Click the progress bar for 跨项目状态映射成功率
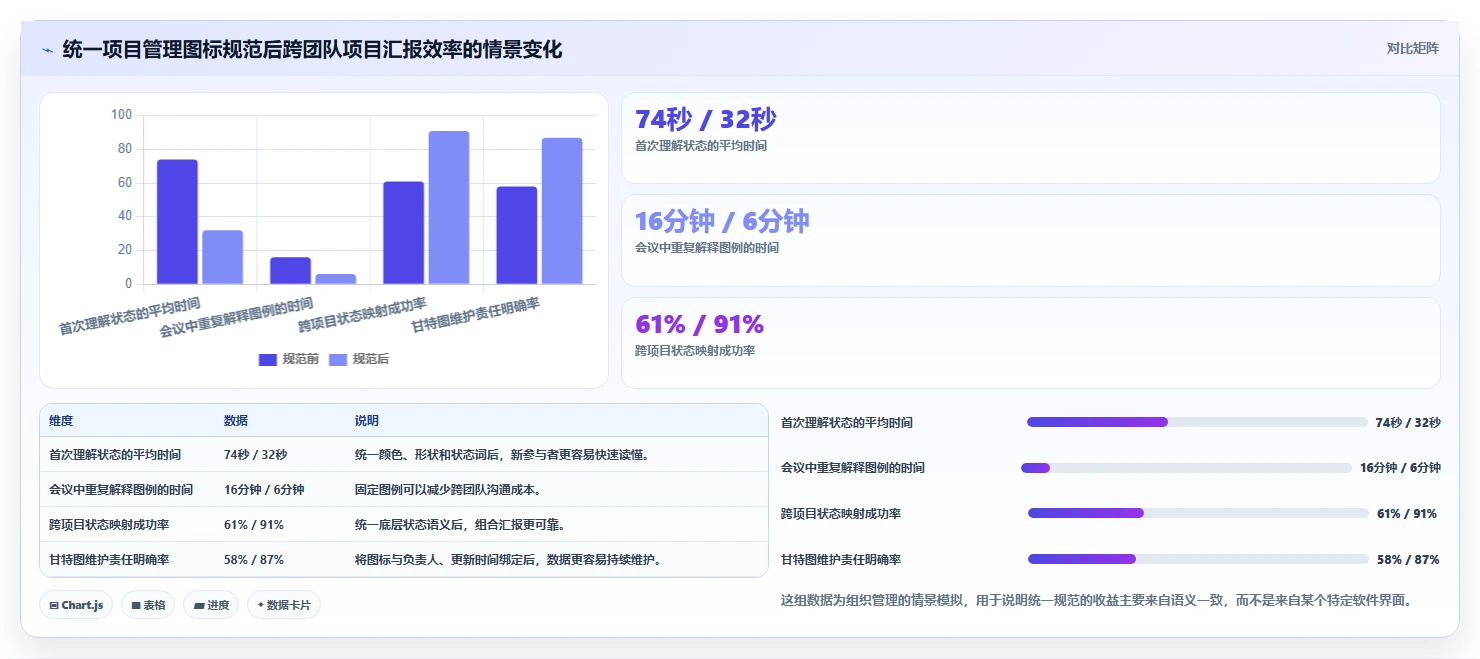Viewport: 1480px width, 659px height. 1198,513
